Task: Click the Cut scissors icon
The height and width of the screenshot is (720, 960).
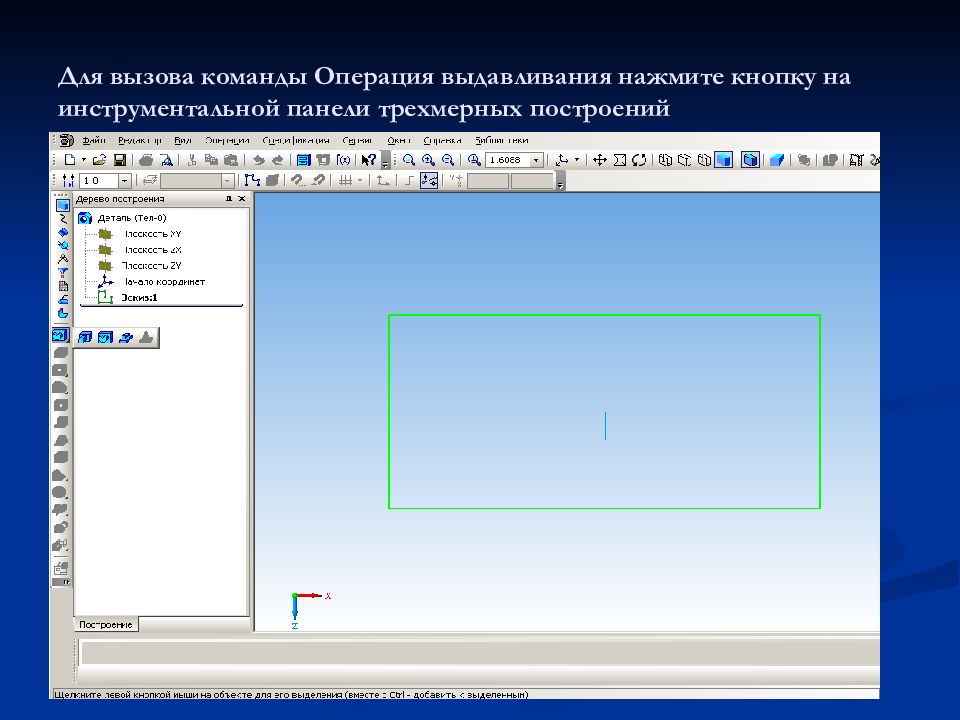Action: point(192,160)
